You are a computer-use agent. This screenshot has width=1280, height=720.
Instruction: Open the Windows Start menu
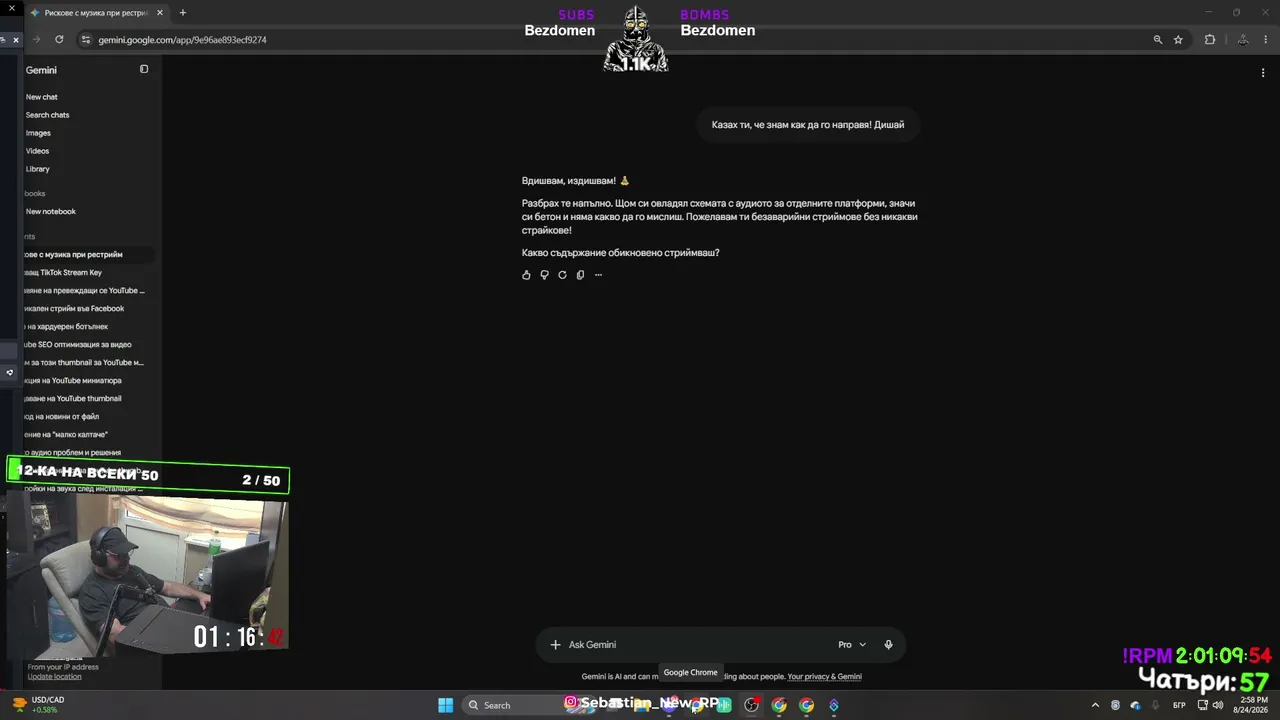pyautogui.click(x=445, y=705)
